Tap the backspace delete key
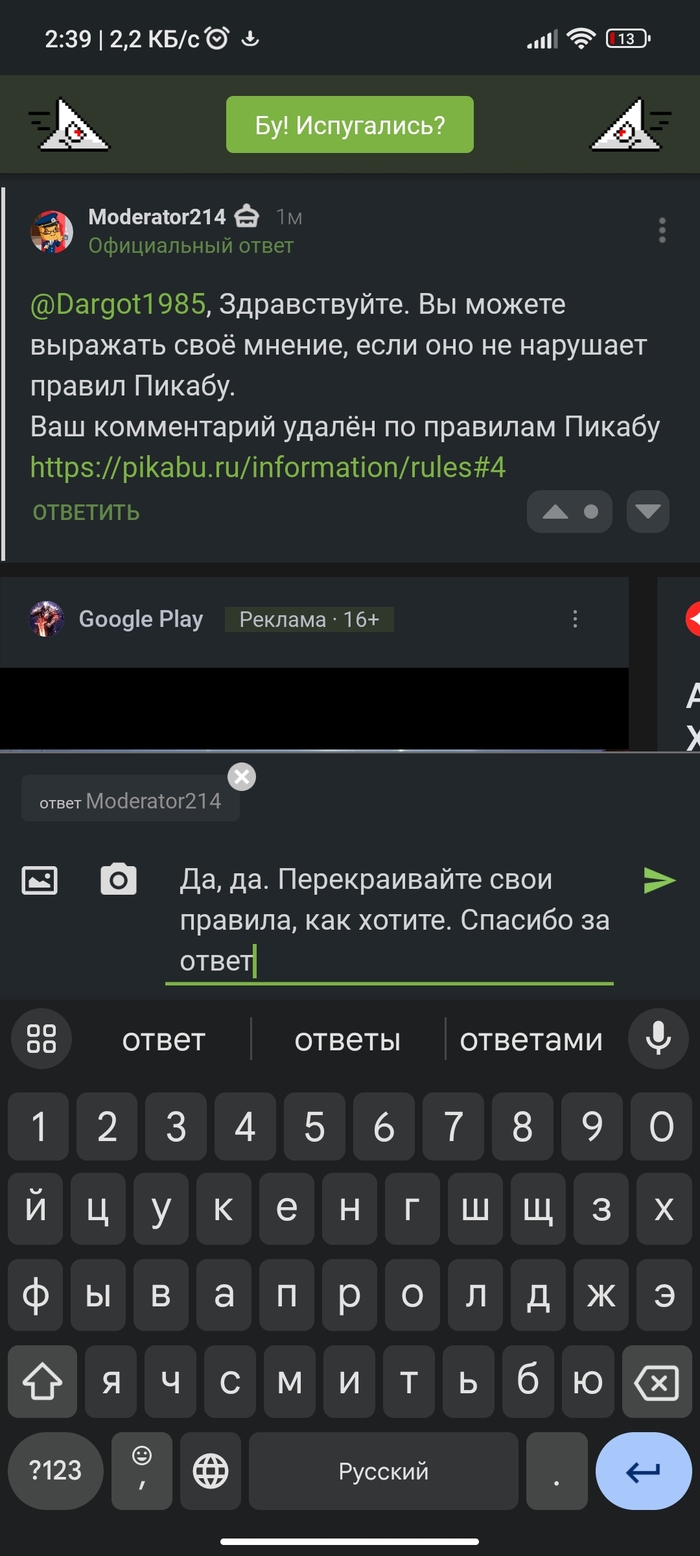The image size is (700, 1556). (656, 1383)
